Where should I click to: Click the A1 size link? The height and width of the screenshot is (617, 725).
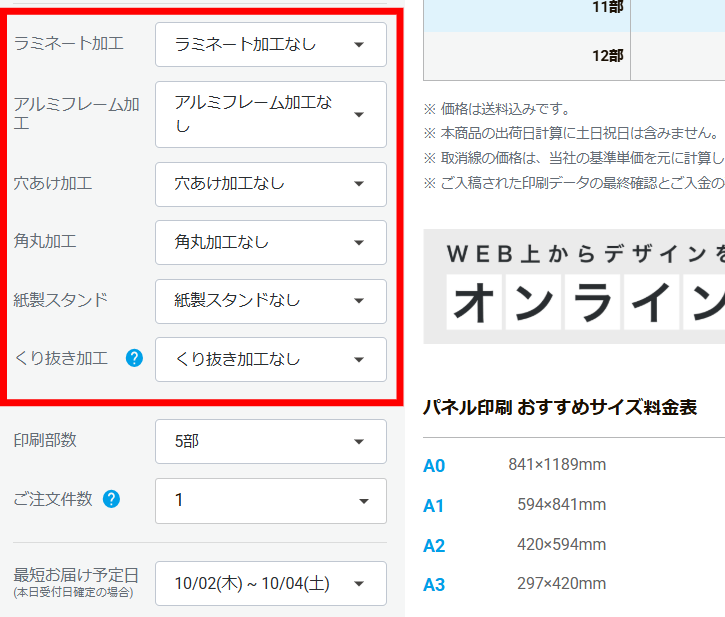(434, 506)
